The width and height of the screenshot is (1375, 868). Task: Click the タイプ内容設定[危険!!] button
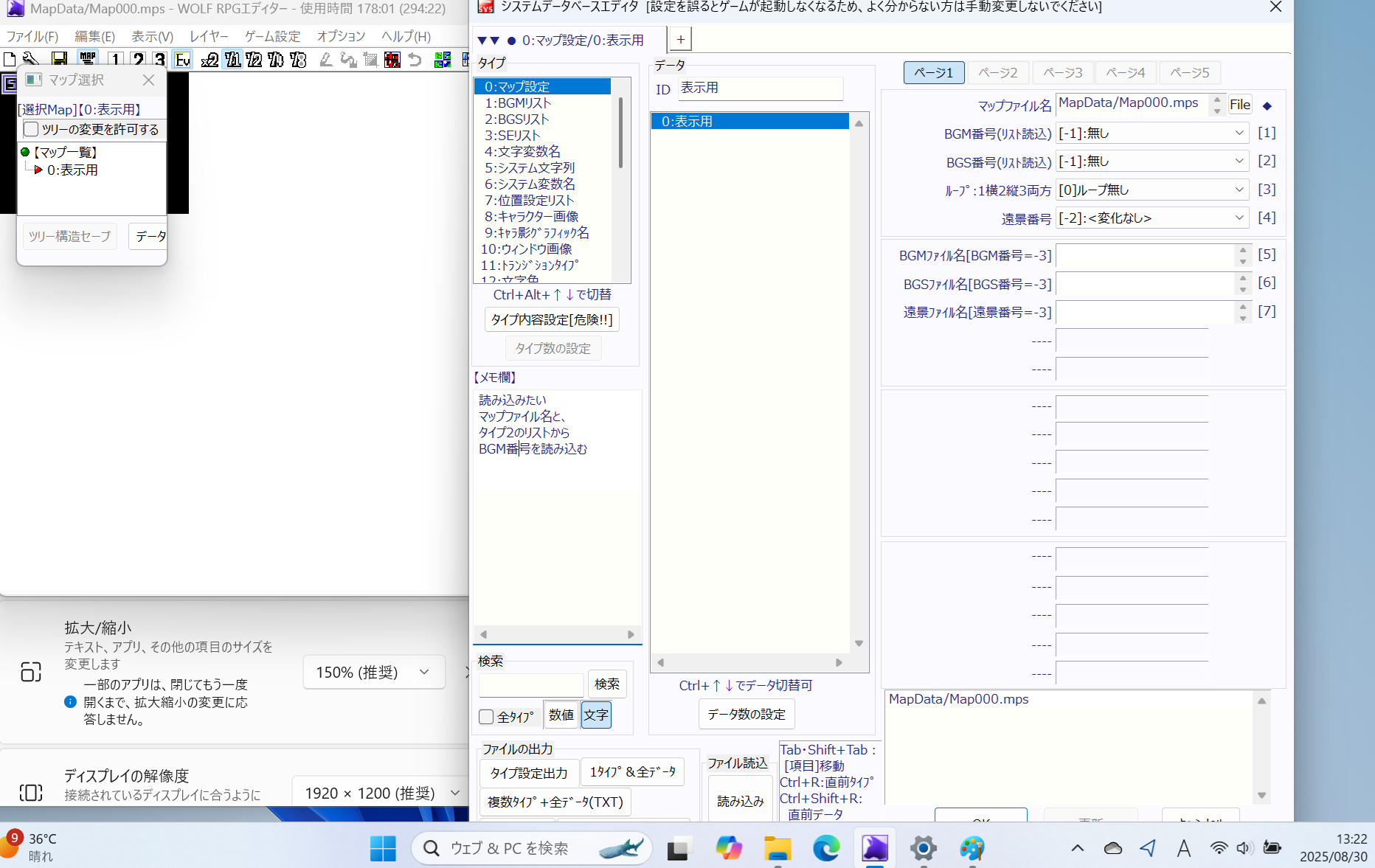(x=552, y=320)
